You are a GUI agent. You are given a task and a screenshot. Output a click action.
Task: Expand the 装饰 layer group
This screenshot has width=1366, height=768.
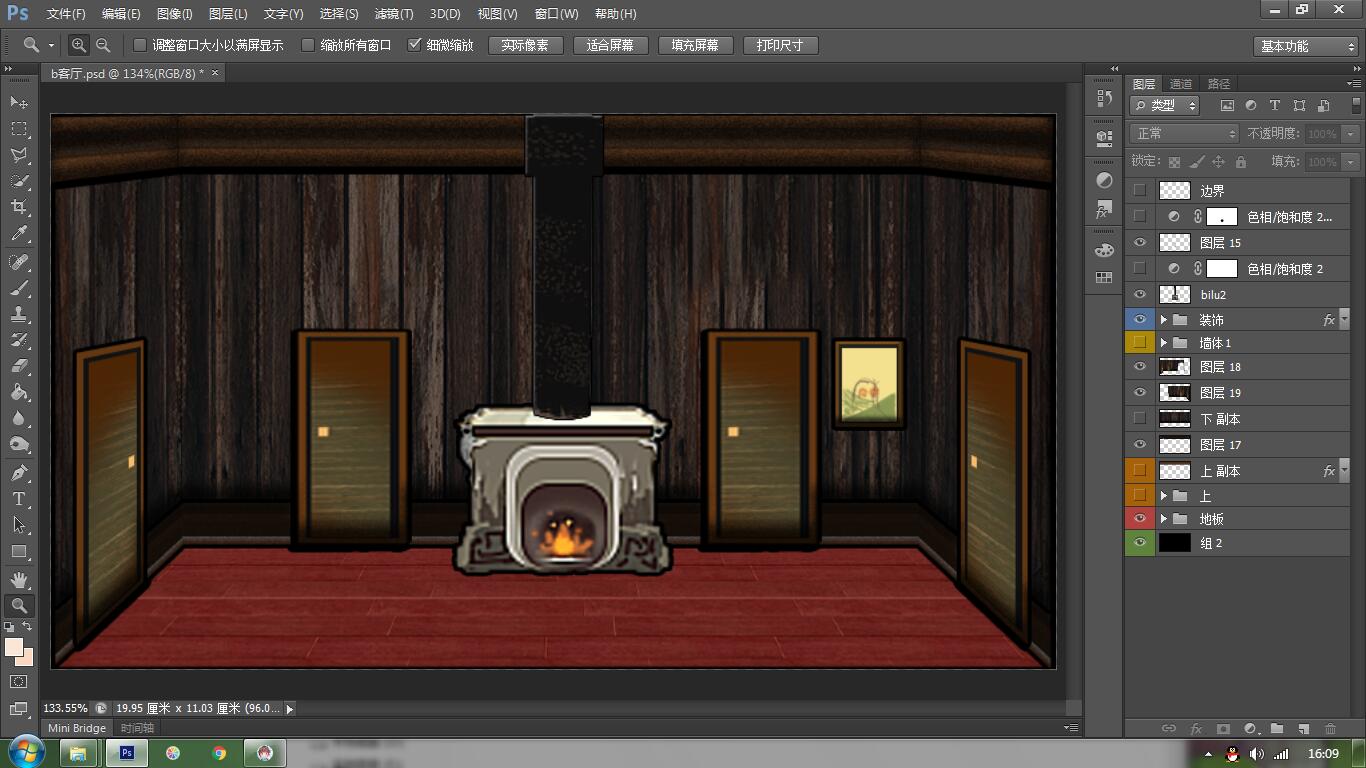coord(1164,320)
